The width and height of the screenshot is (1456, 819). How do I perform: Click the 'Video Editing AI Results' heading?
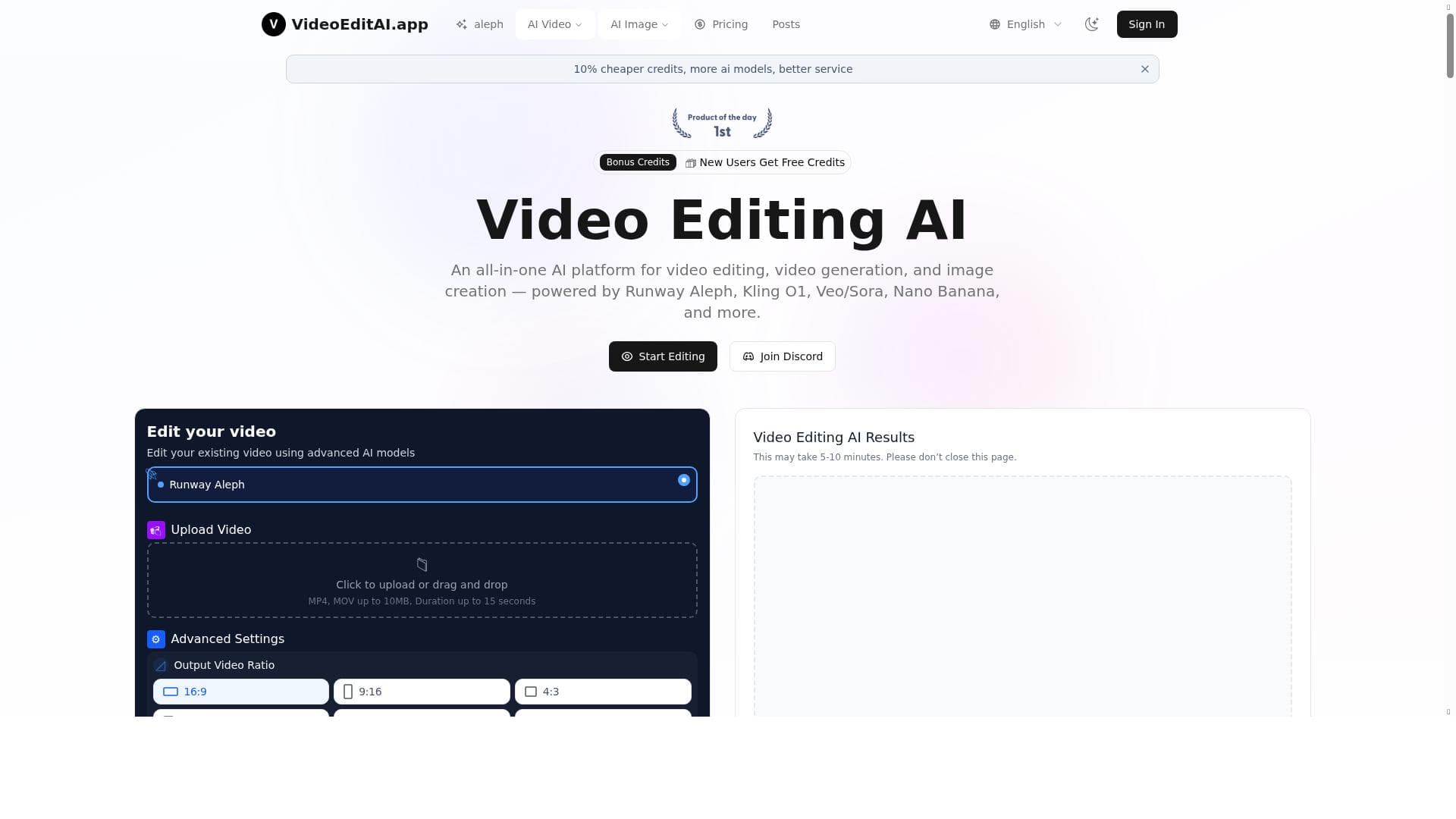pos(834,438)
